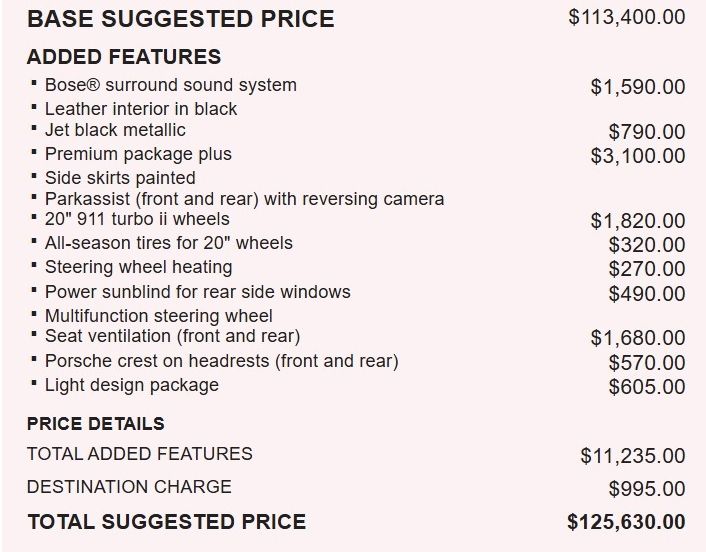Screen dimensions: 706x552
Task: Click Parkassist with reversing camera item
Action: (x=244, y=199)
